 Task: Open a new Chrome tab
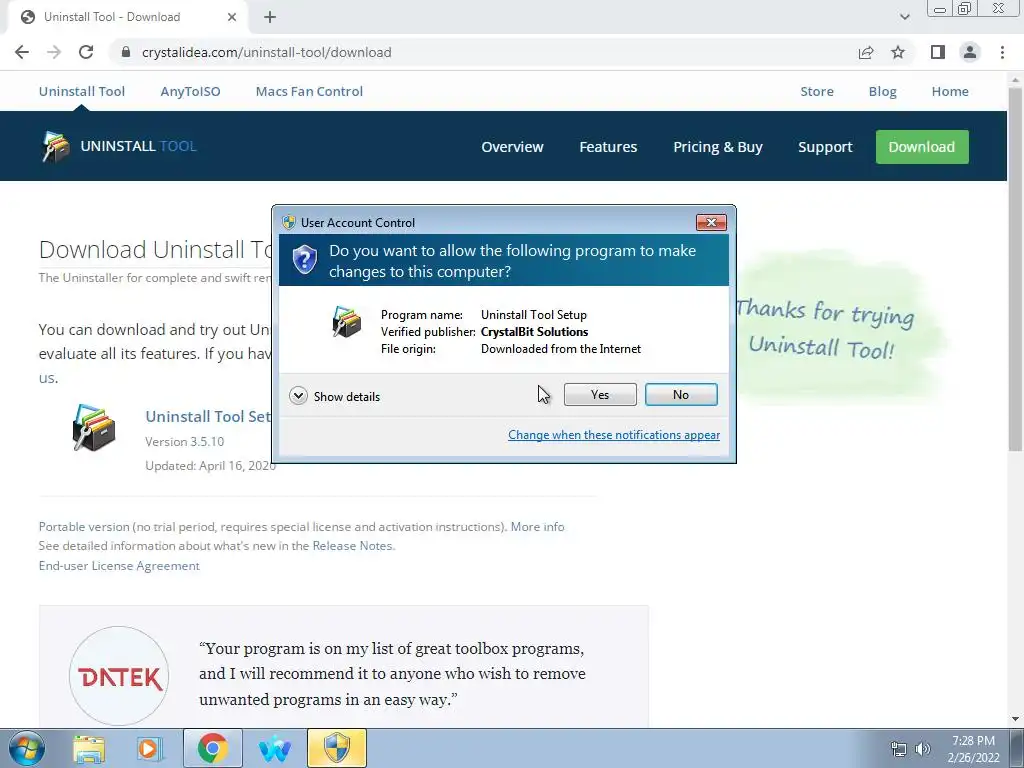tap(270, 17)
